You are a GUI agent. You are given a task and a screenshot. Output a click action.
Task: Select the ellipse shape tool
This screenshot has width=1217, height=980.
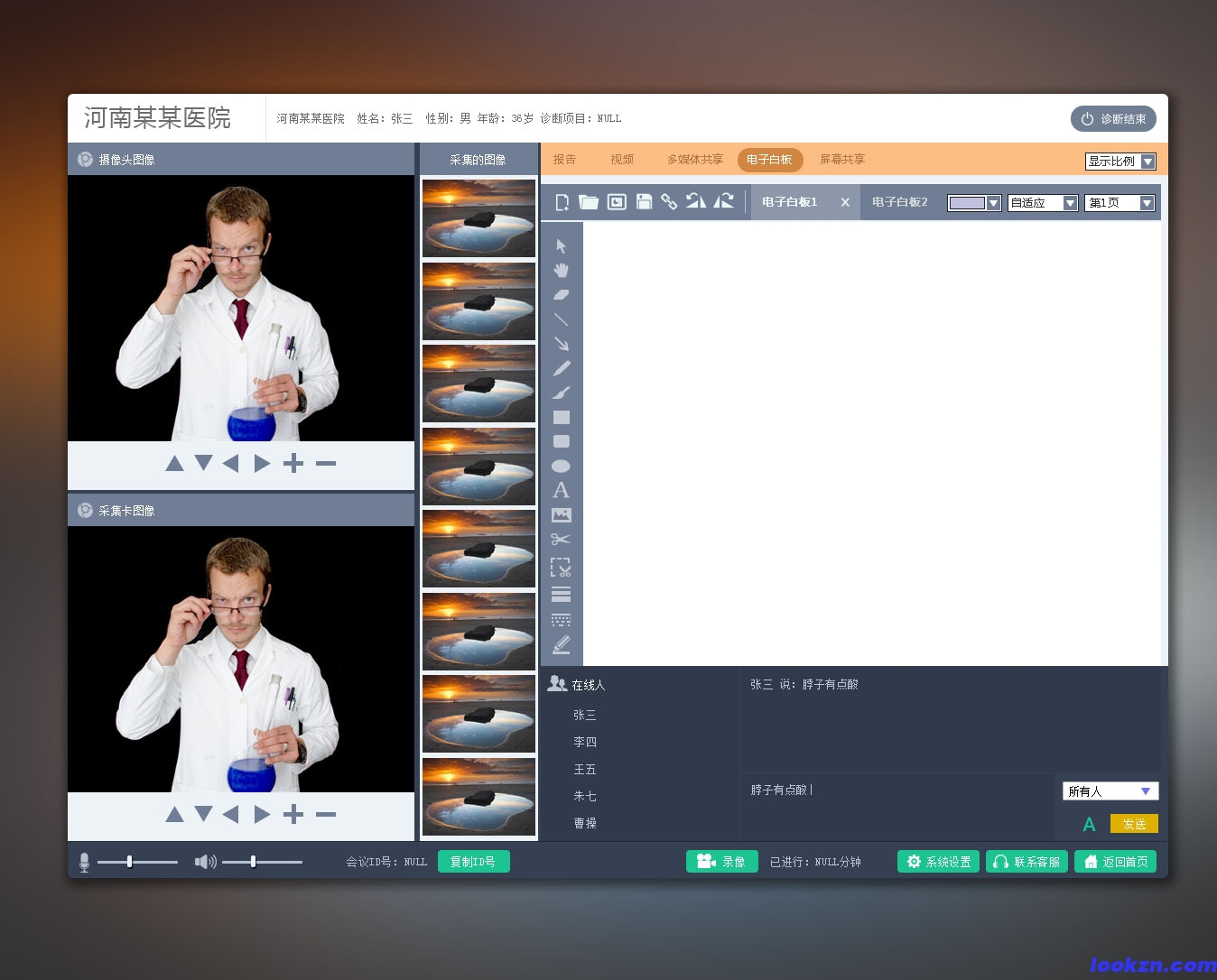coord(561,466)
